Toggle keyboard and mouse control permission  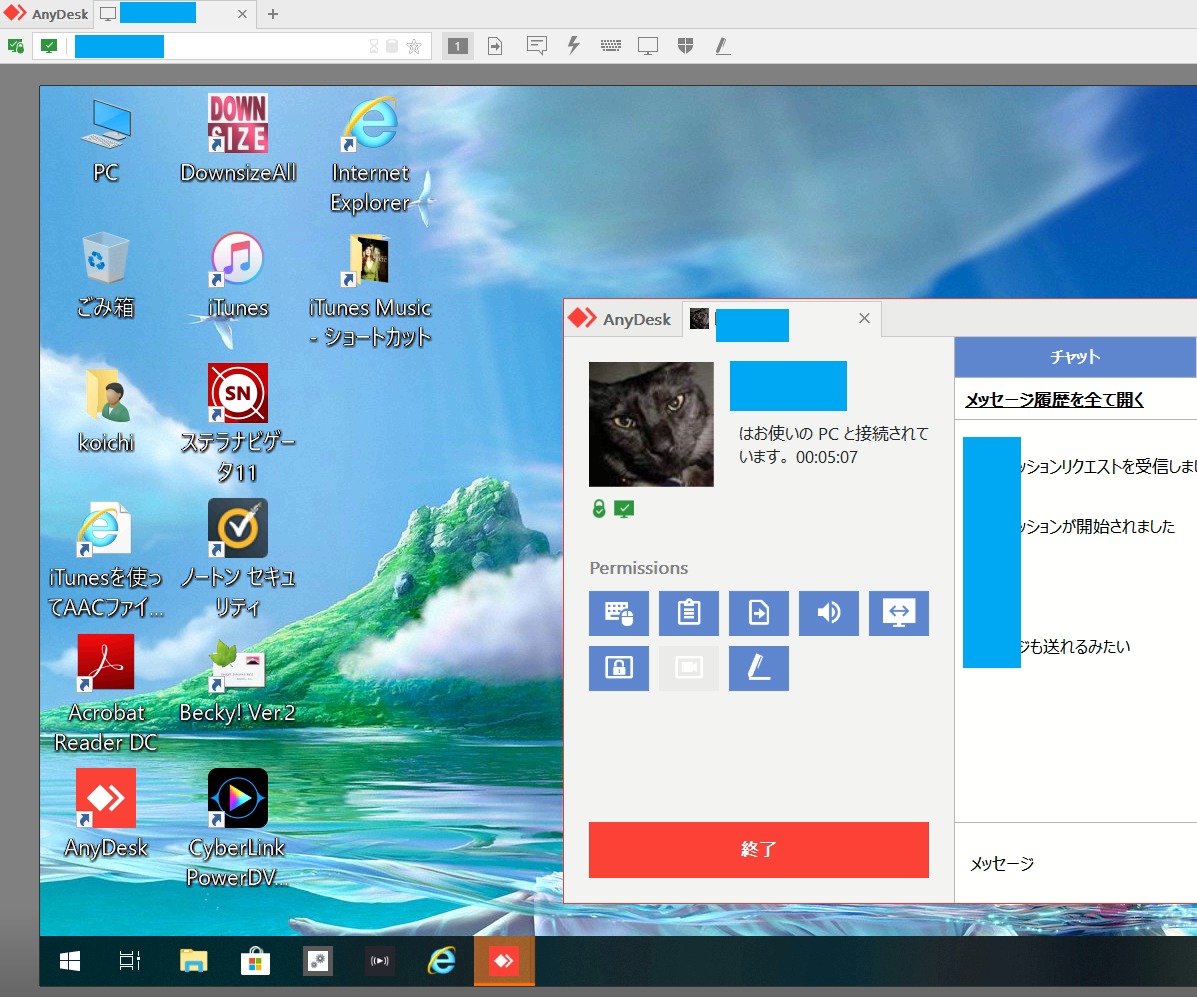[x=619, y=613]
